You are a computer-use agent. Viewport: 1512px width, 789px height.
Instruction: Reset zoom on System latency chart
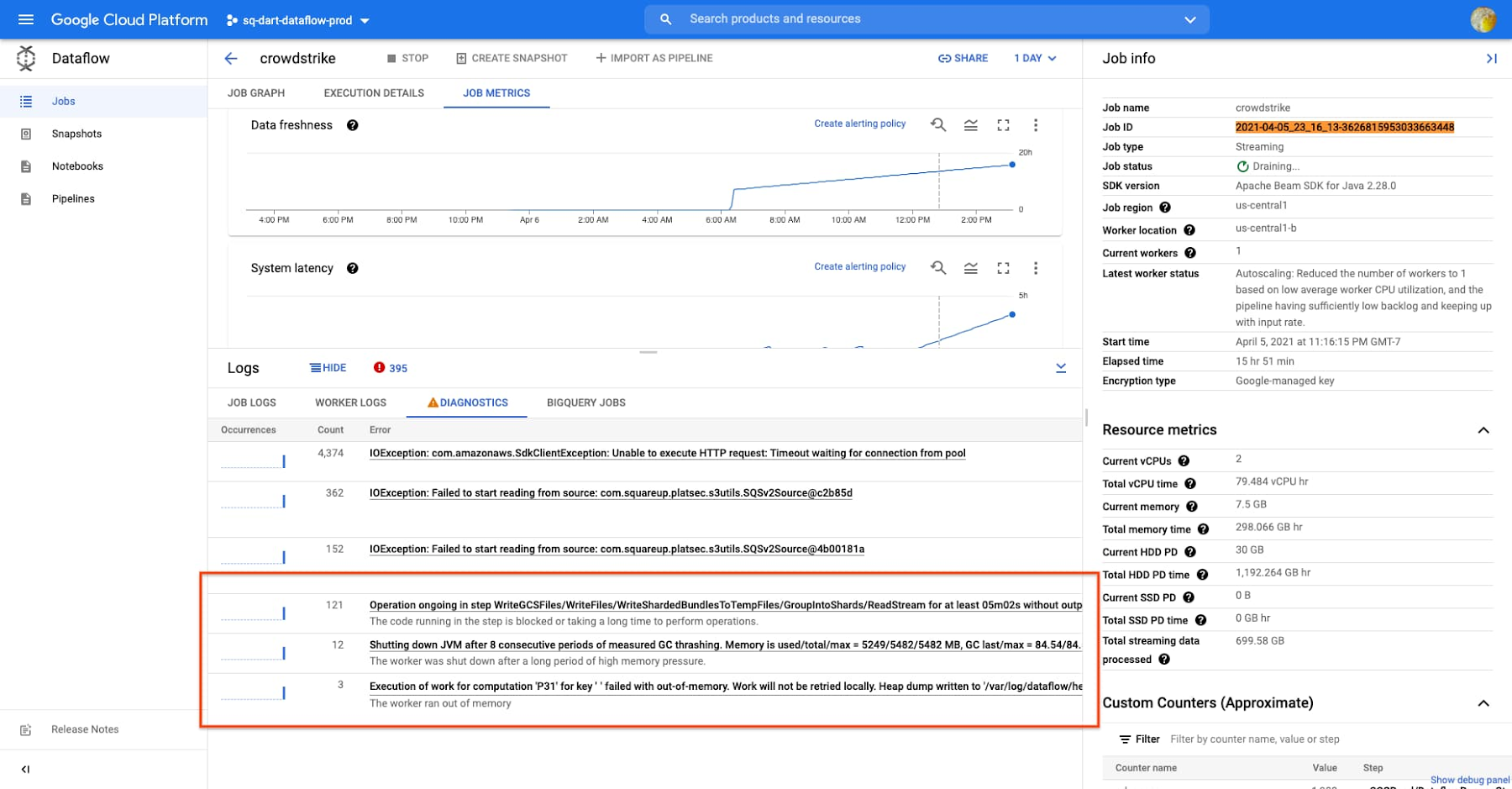click(x=938, y=267)
